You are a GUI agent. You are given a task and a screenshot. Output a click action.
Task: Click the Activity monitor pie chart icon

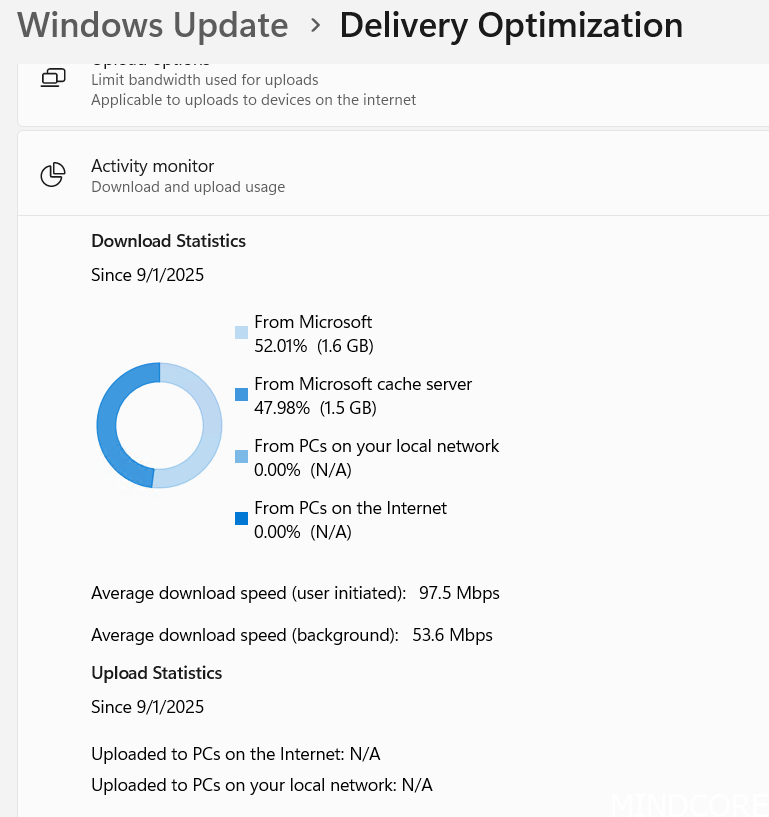53,175
